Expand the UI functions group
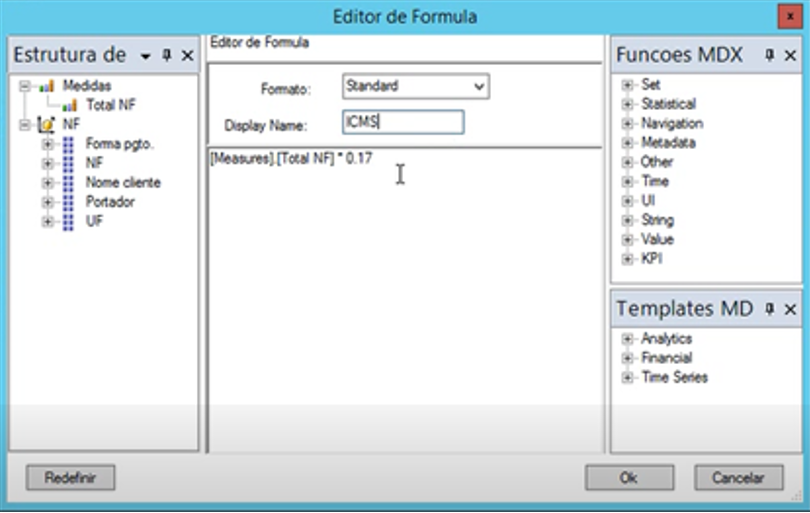810x513 pixels. click(x=627, y=200)
